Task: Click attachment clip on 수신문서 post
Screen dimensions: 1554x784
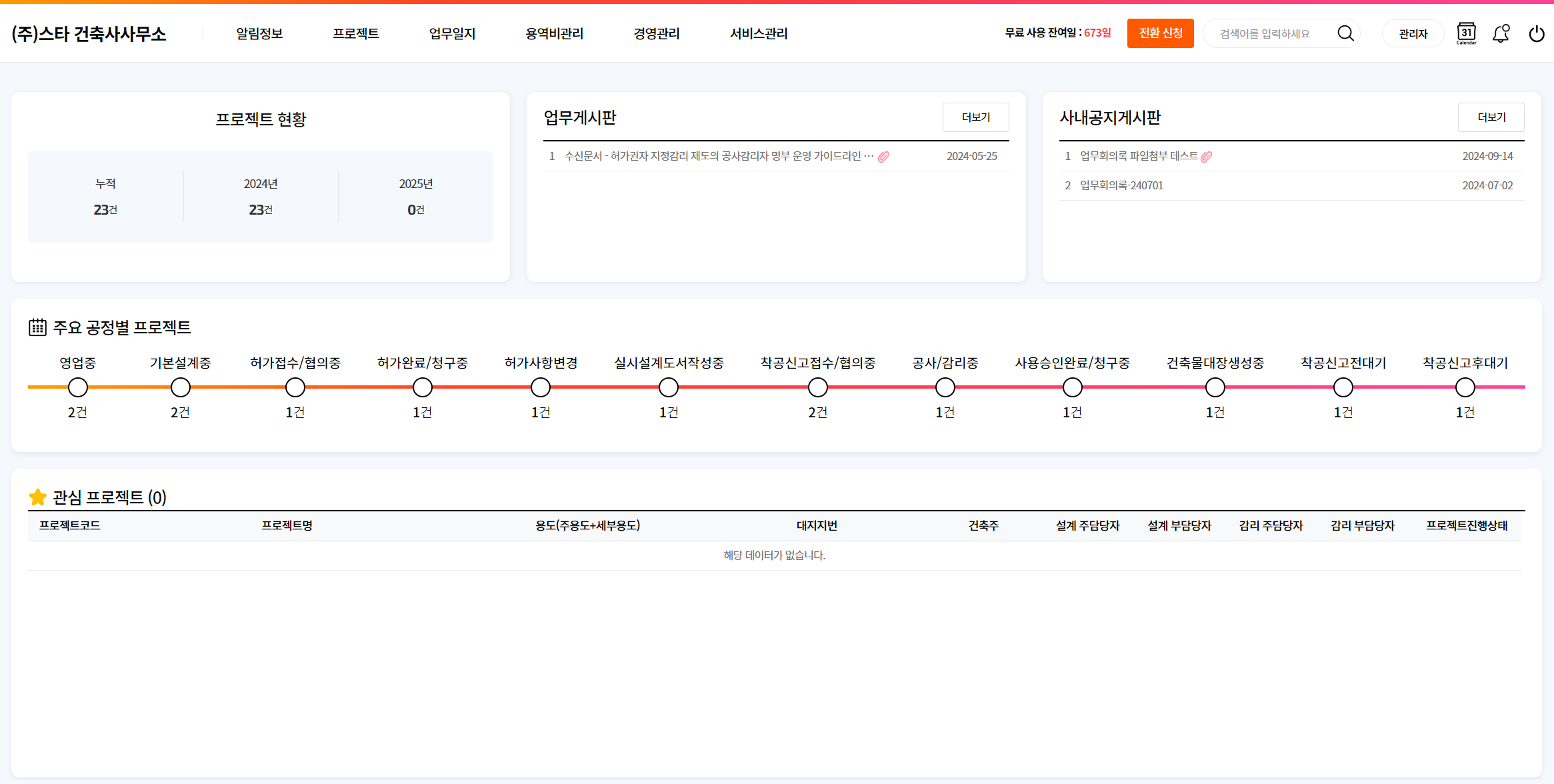Action: [883, 157]
